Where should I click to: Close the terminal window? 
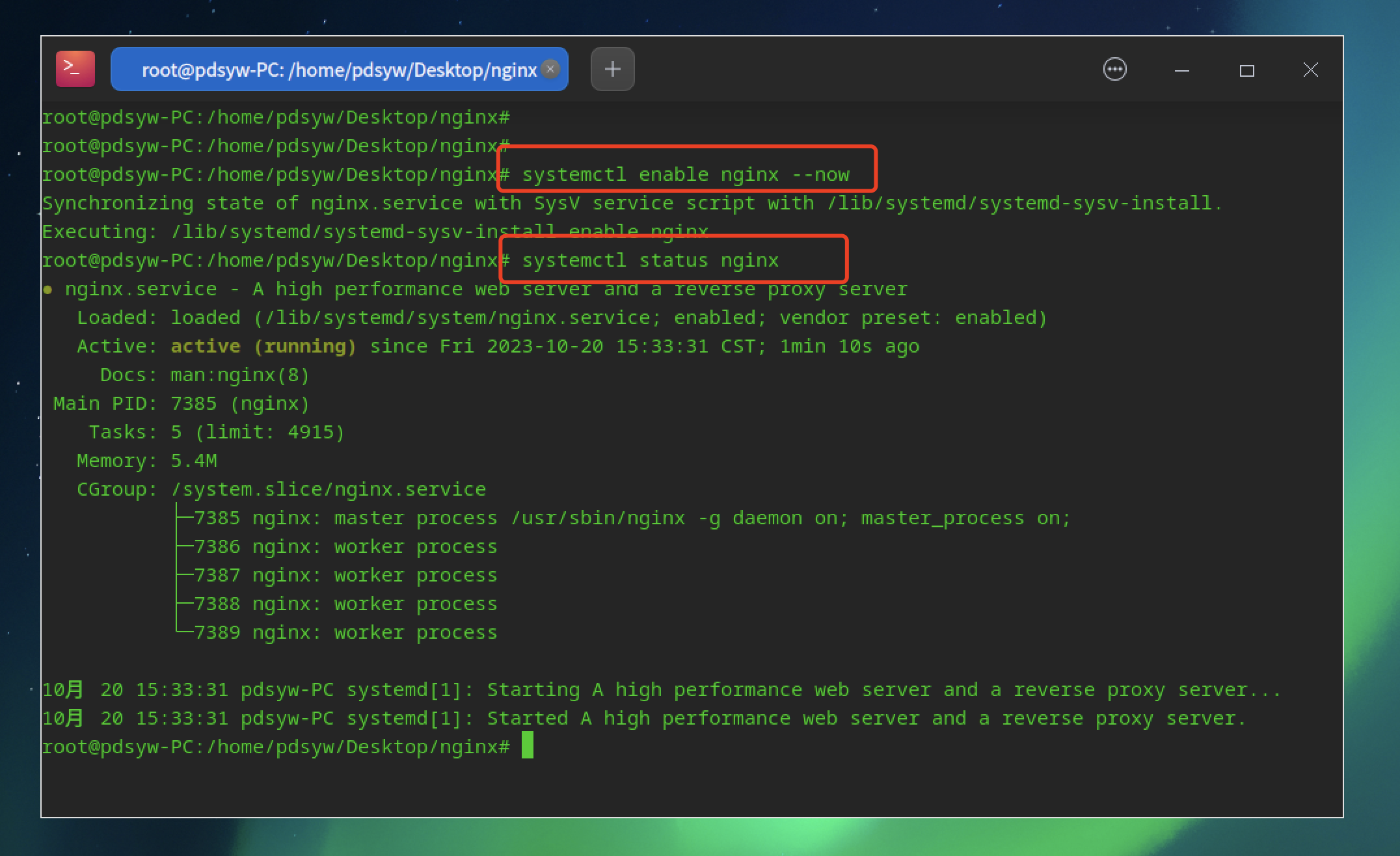pyautogui.click(x=1310, y=70)
